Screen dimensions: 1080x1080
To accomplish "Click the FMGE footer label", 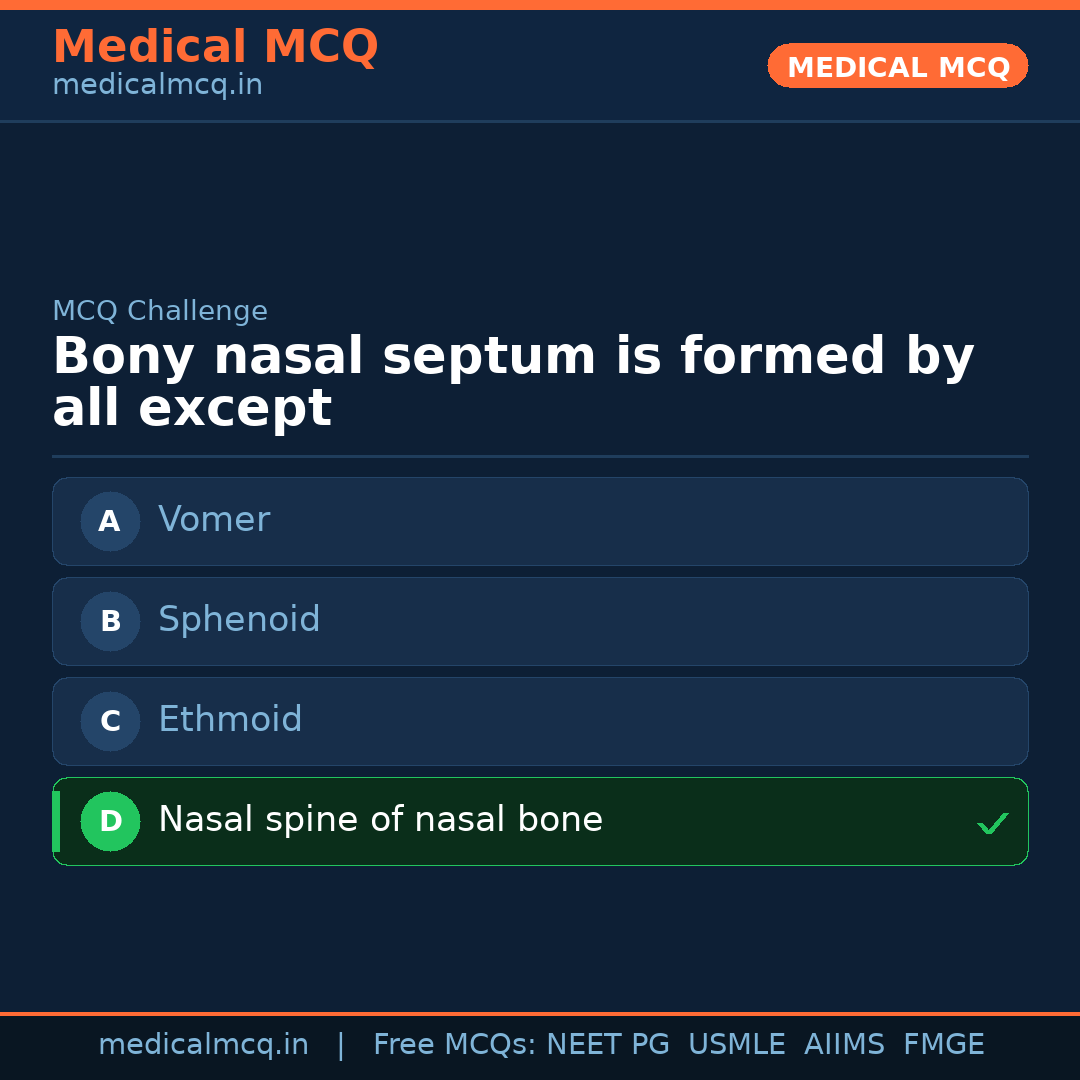I will (943, 1045).
